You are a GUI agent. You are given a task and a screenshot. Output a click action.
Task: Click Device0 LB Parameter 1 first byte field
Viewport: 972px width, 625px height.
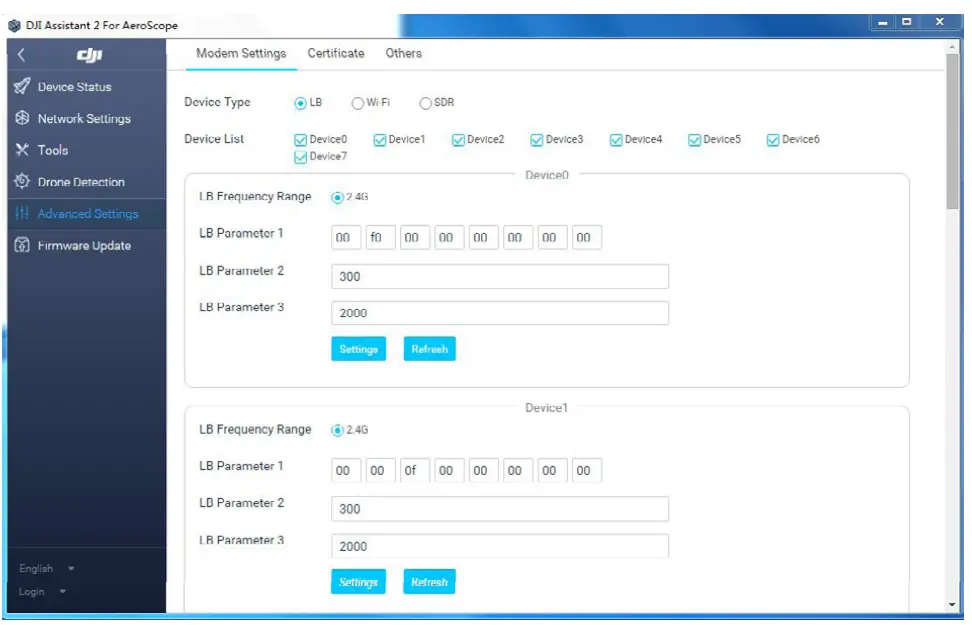346,237
